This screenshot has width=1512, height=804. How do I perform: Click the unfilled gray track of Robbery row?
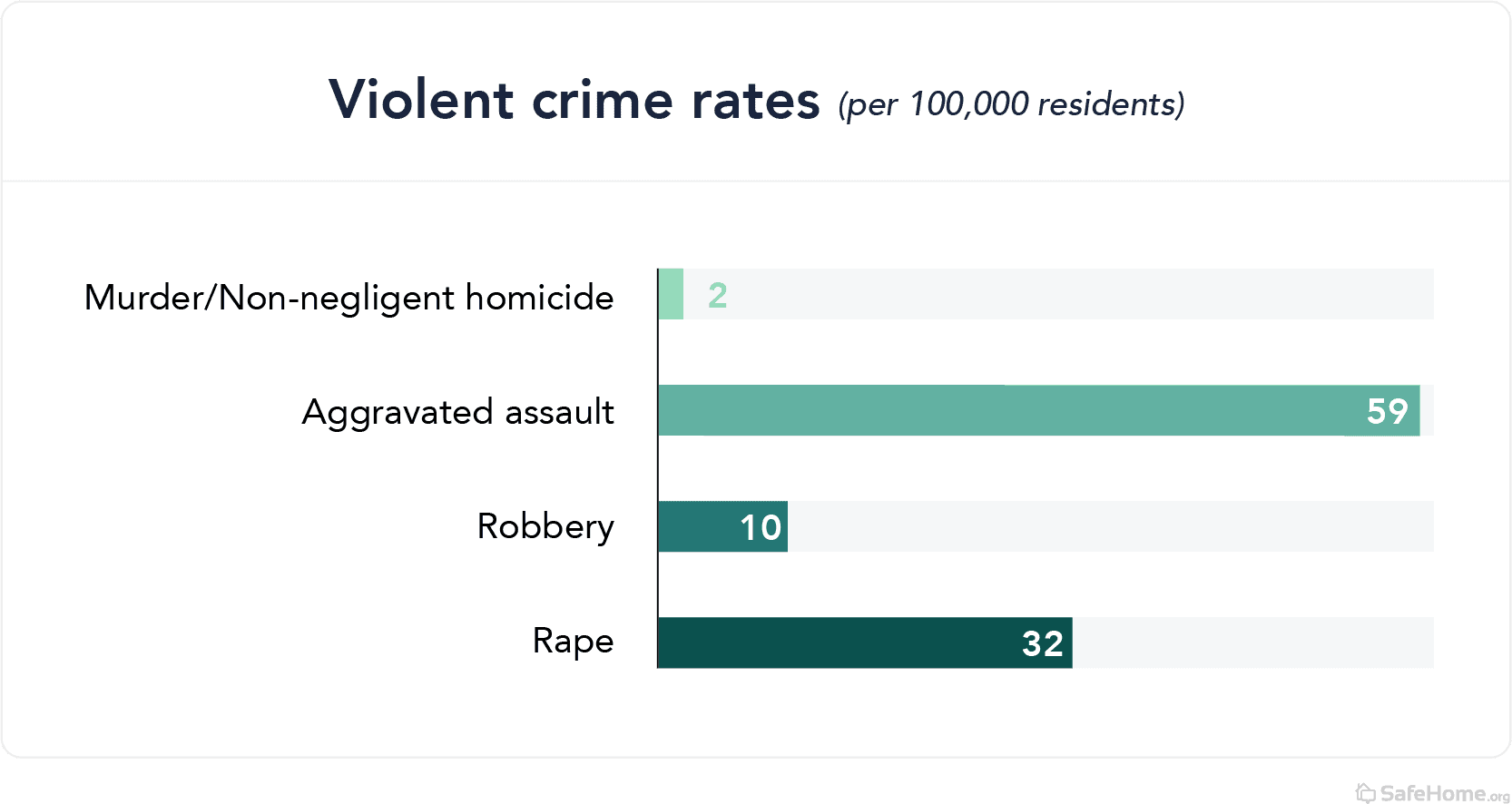[x=1107, y=526]
